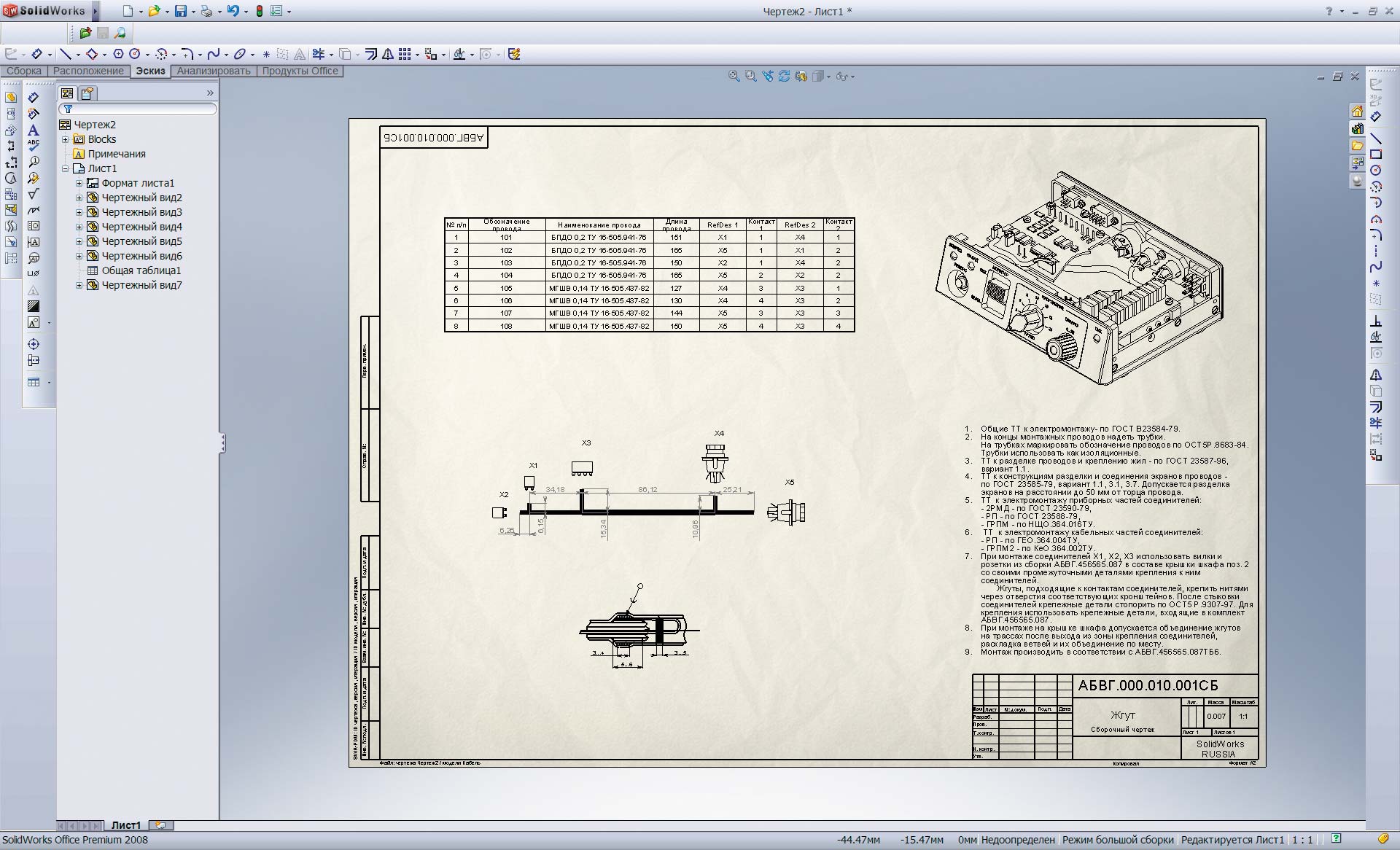1400x850 pixels.
Task: Open the File Explorer folder tab
Action: coord(1357,145)
